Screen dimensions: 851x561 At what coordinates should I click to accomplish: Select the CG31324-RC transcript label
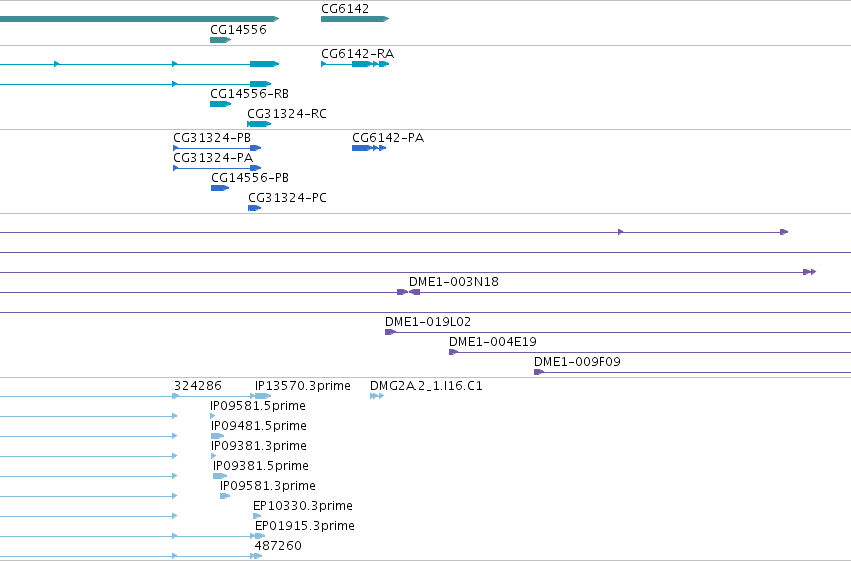[x=287, y=114]
